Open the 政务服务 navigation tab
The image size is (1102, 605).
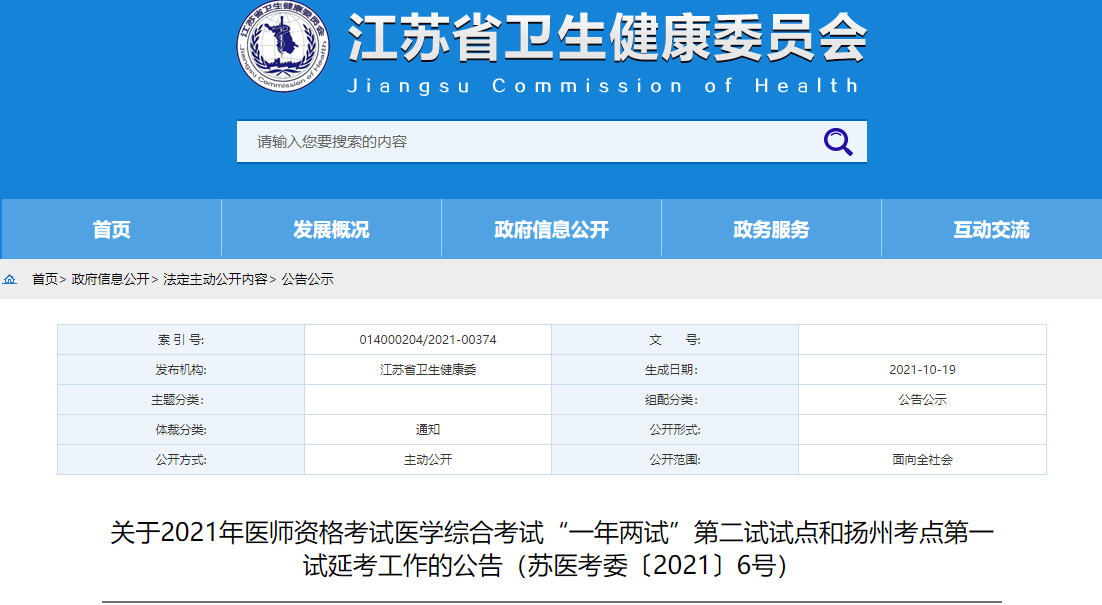point(771,229)
